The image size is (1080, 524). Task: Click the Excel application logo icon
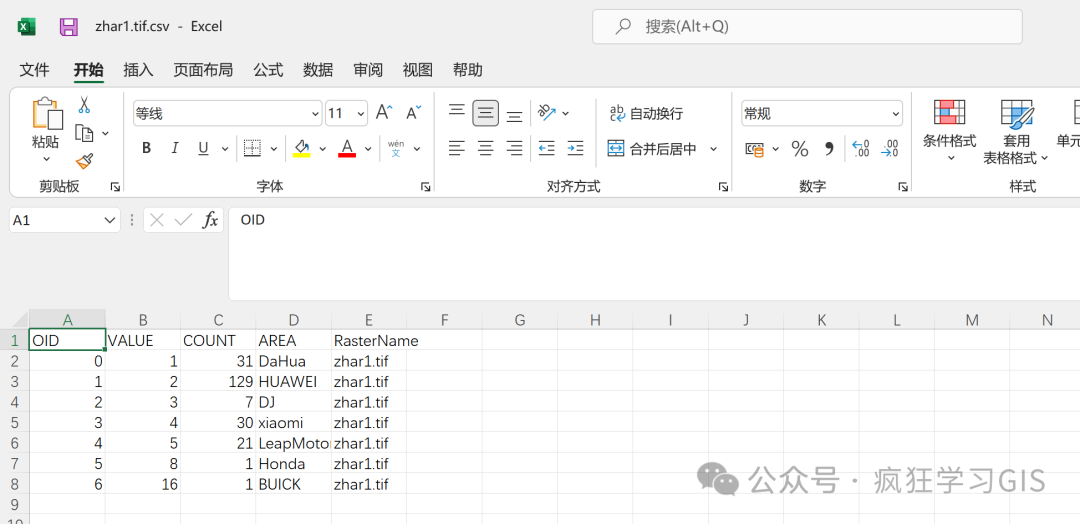pyautogui.click(x=27, y=27)
